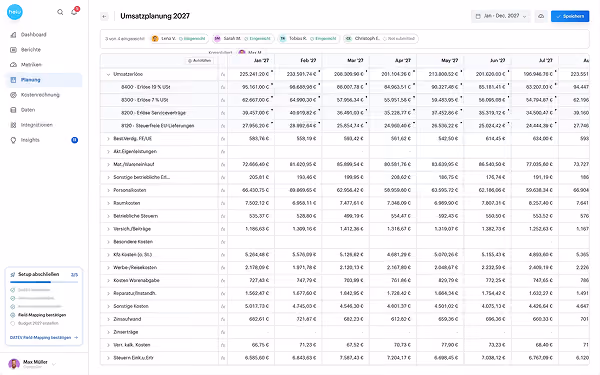The height and width of the screenshot is (375, 600).
Task: Click the Dashboard sidebar icon
Action: tap(13, 35)
